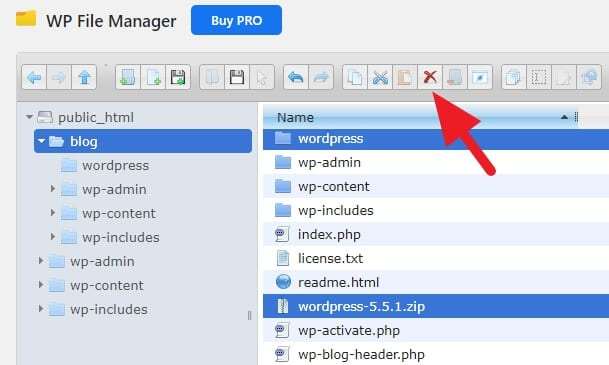This screenshot has width=609, height=365.
Task: Select the highlighted blog folder in the tree
Action: pos(143,141)
